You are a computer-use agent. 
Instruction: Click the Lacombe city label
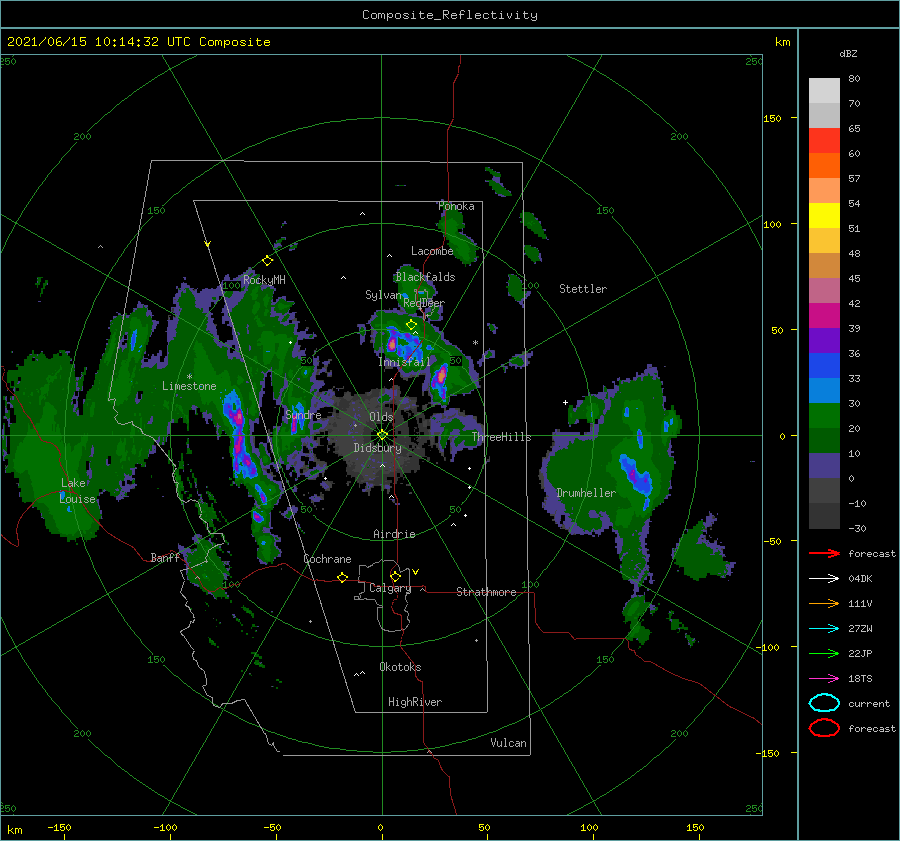click(x=432, y=251)
